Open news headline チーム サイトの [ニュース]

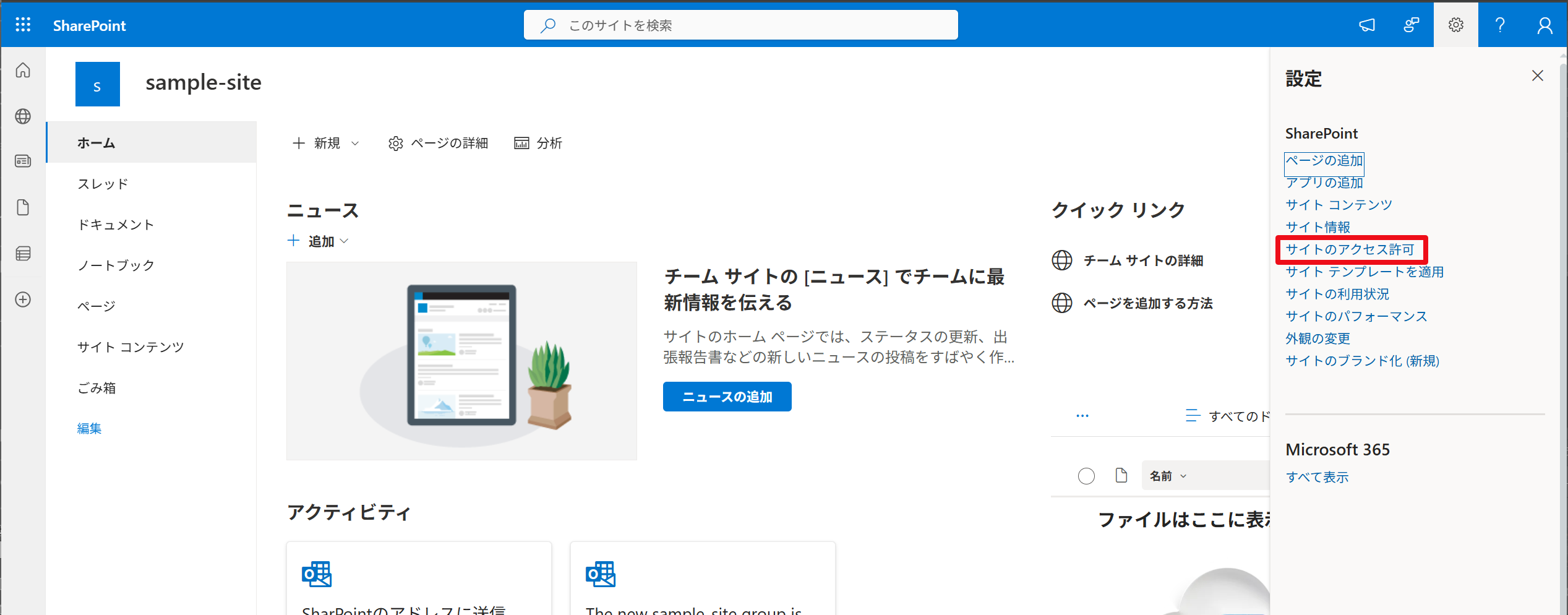(834, 289)
